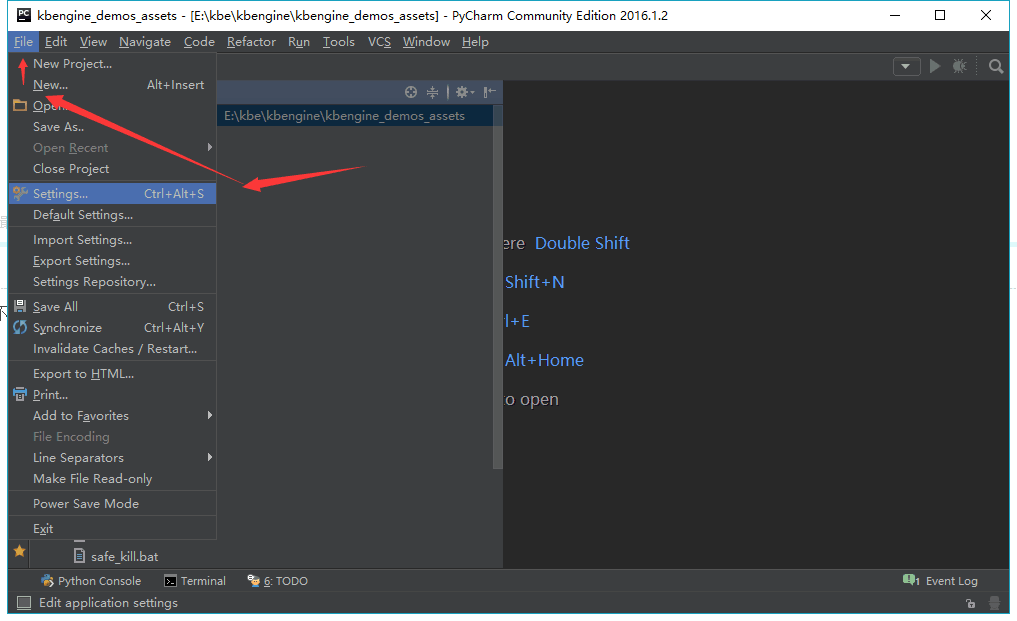Viewport: 1017px width, 621px height.
Task: Open the 6: TODO tool window
Action: pyautogui.click(x=278, y=581)
